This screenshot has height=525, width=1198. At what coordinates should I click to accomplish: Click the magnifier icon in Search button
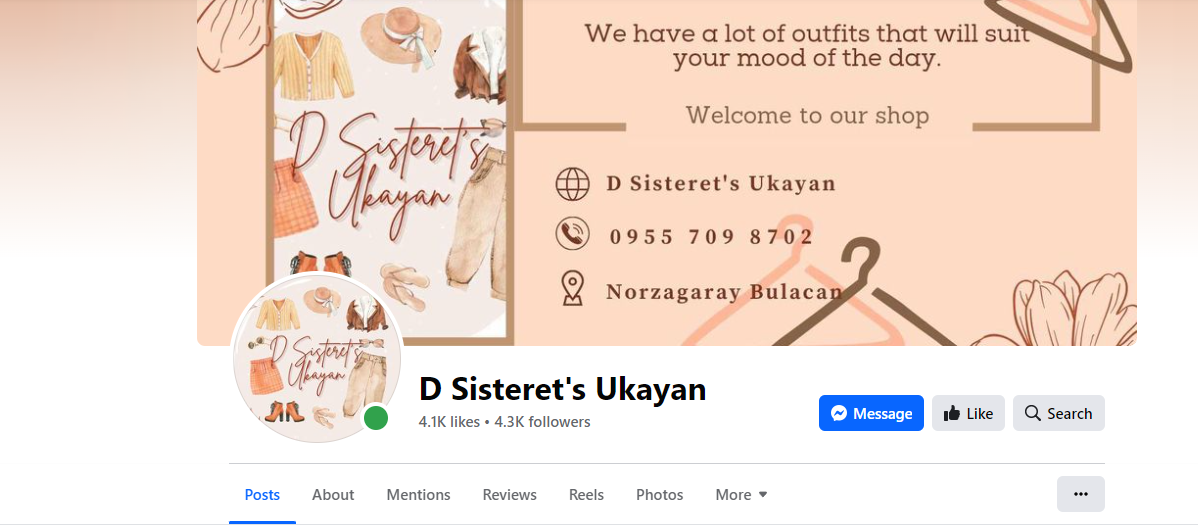point(1033,413)
